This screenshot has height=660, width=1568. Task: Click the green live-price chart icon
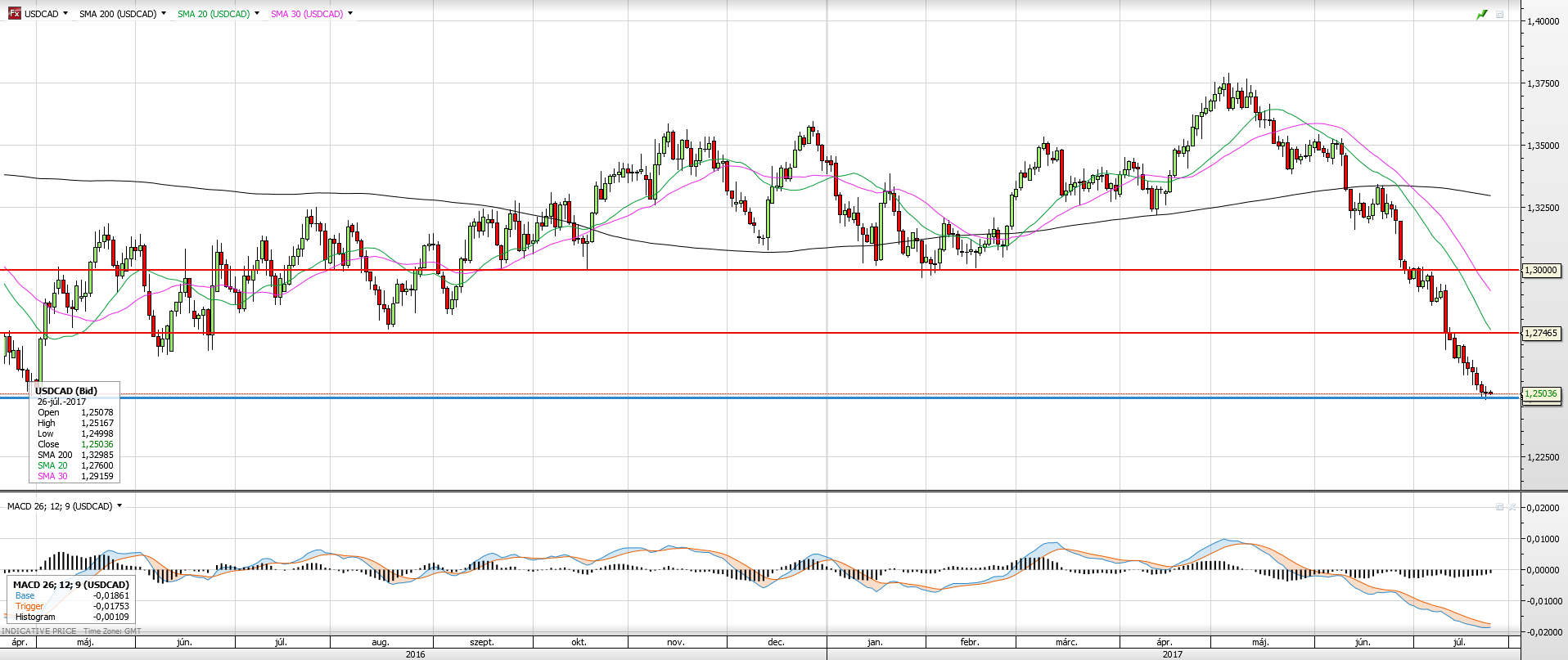click(1482, 15)
